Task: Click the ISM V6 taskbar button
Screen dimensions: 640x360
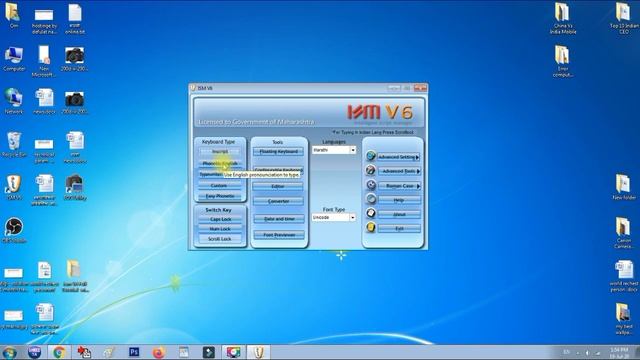Action: click(x=258, y=352)
